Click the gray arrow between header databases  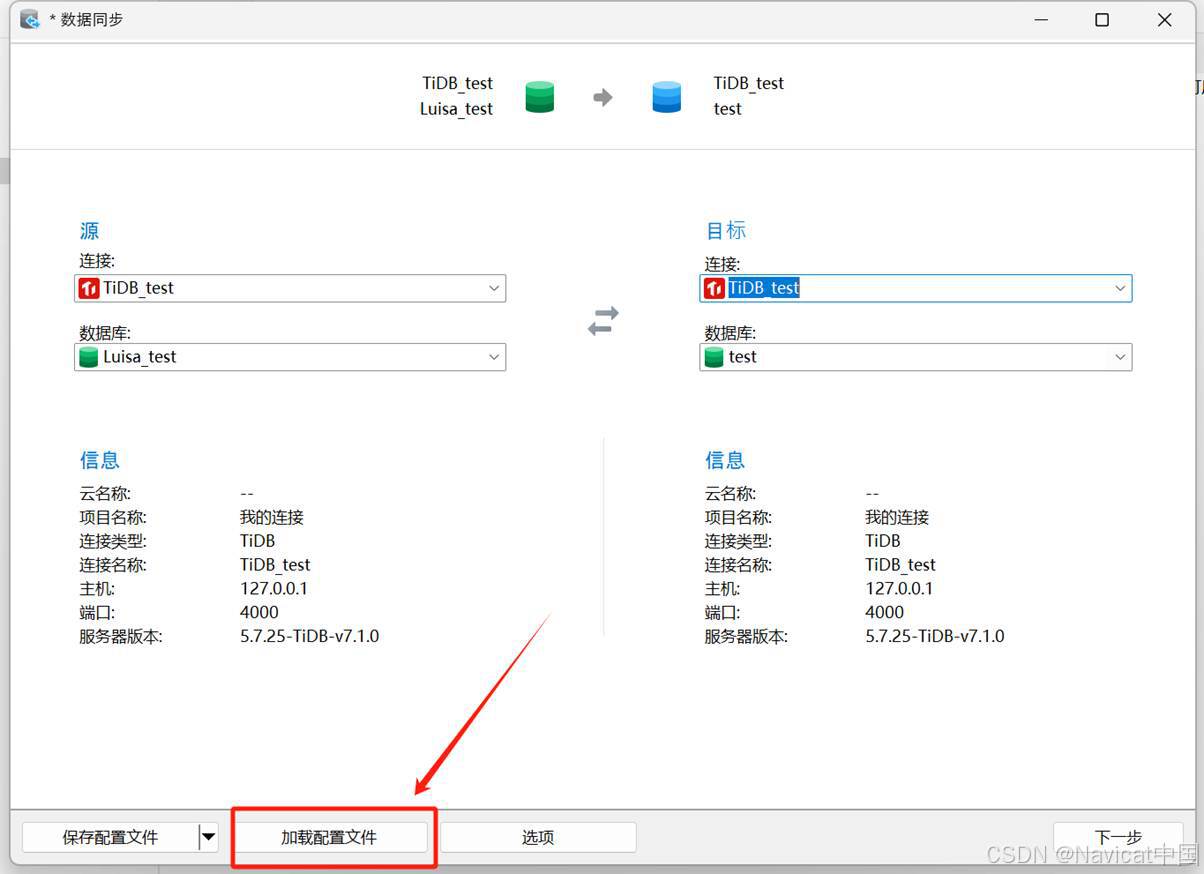tap(602, 97)
